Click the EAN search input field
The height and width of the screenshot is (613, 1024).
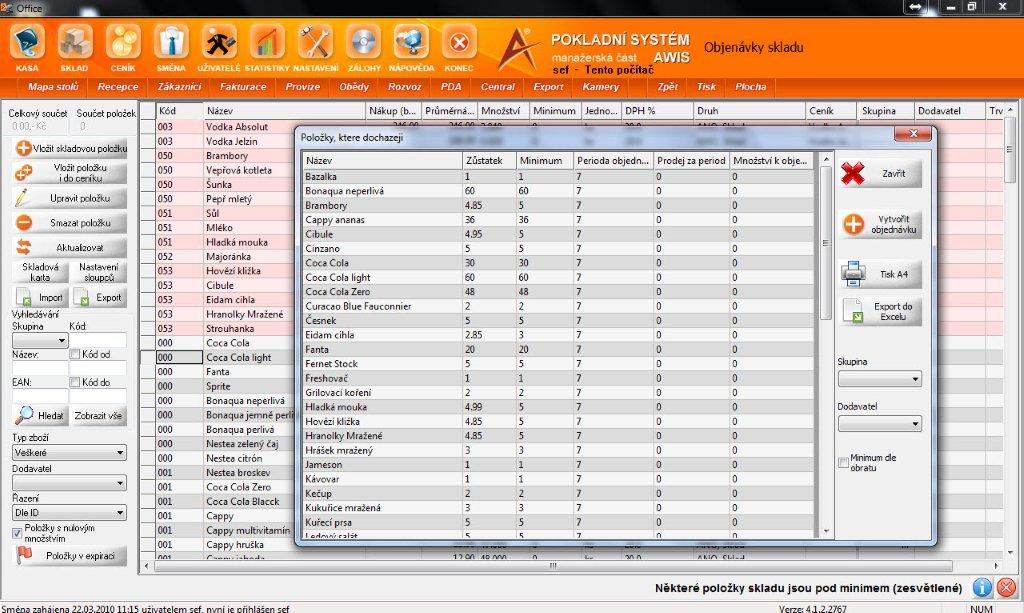[40, 396]
